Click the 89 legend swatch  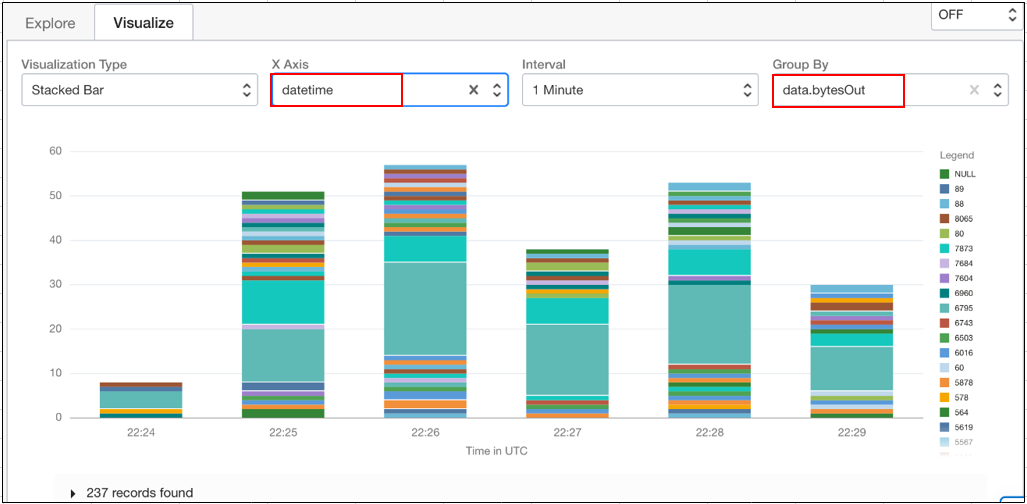pyautogui.click(x=944, y=189)
